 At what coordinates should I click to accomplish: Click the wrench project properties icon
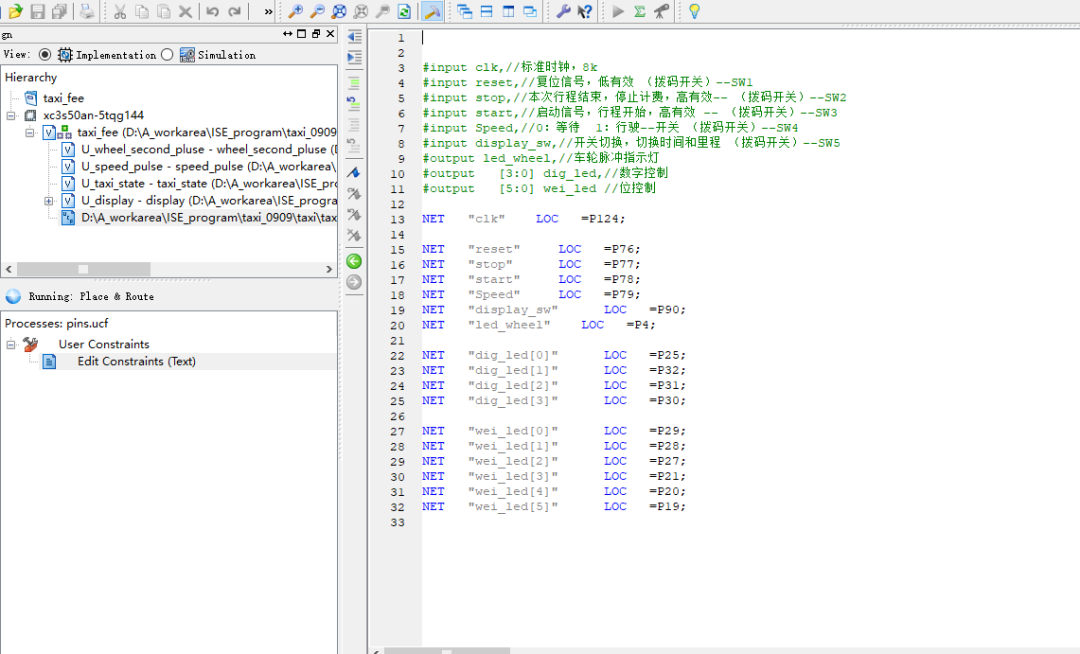pos(563,12)
